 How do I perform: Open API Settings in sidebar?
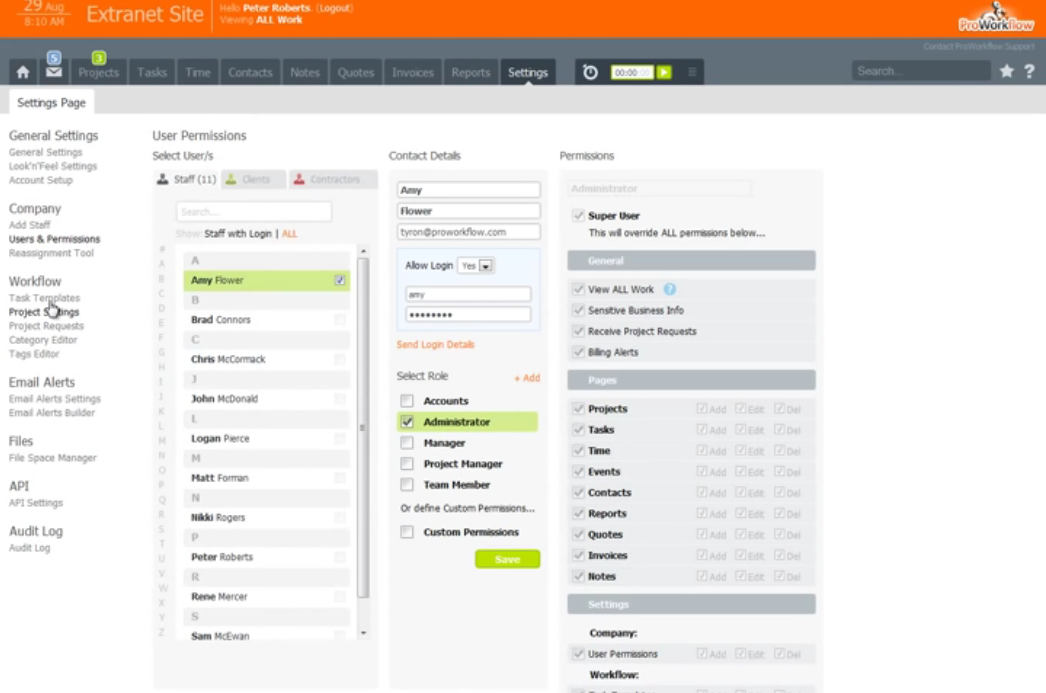coord(35,503)
